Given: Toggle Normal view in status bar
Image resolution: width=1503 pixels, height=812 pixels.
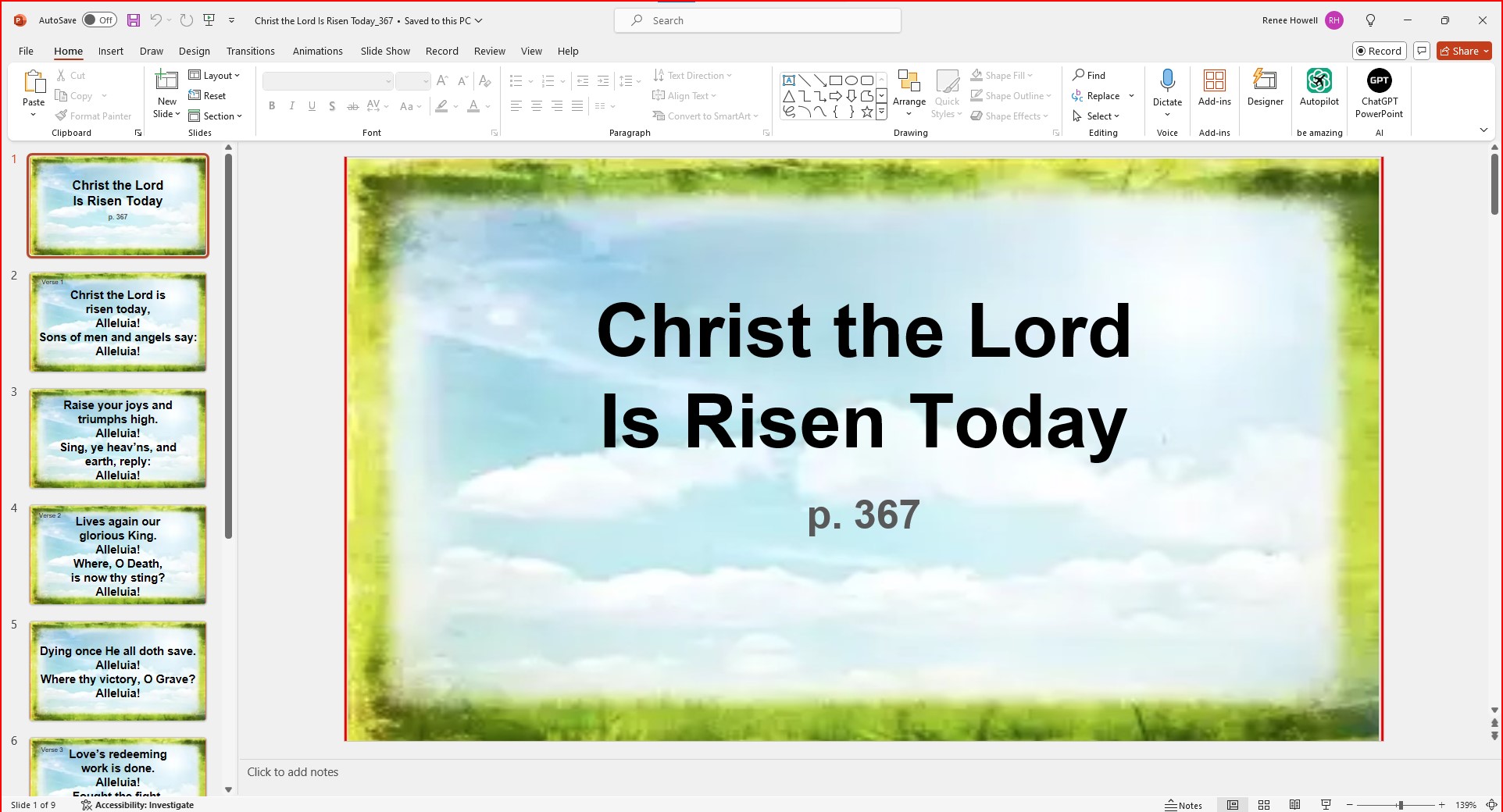Looking at the screenshot, I should point(1233,805).
